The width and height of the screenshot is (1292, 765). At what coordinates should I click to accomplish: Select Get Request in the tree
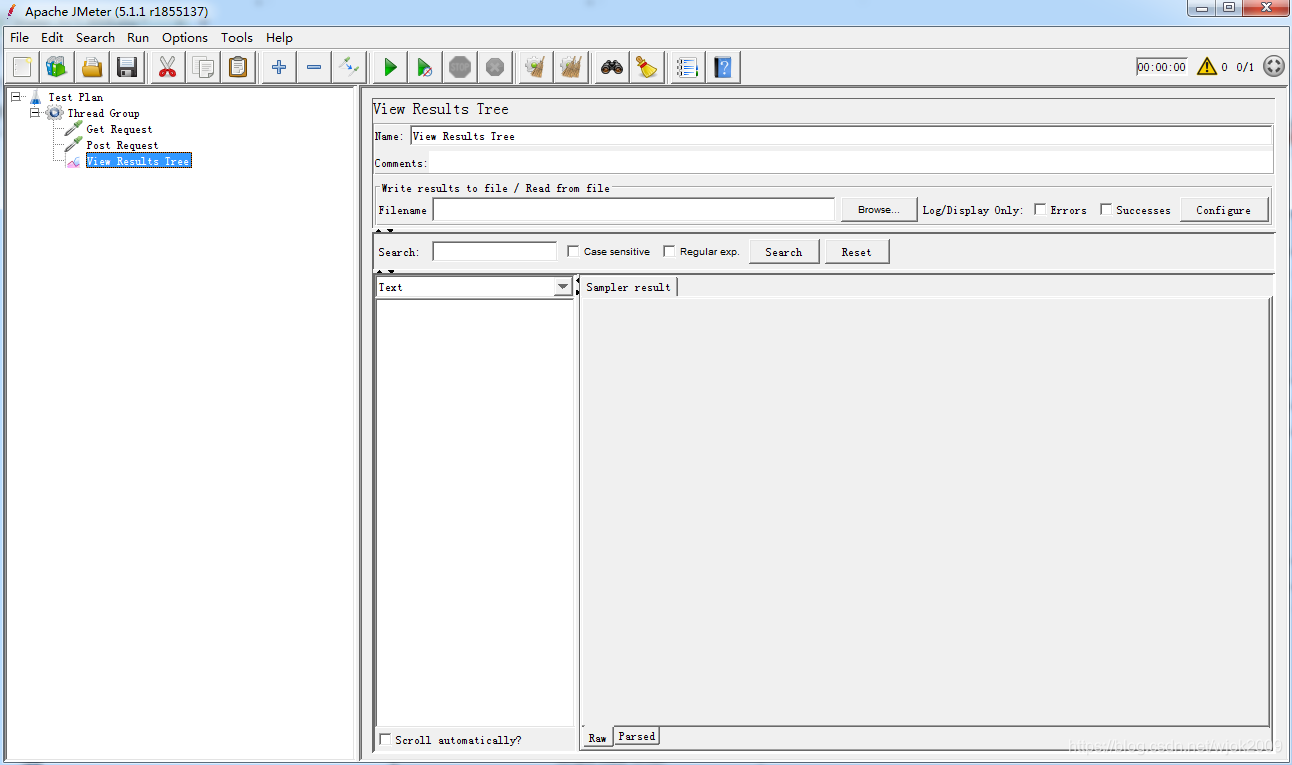pyautogui.click(x=119, y=129)
